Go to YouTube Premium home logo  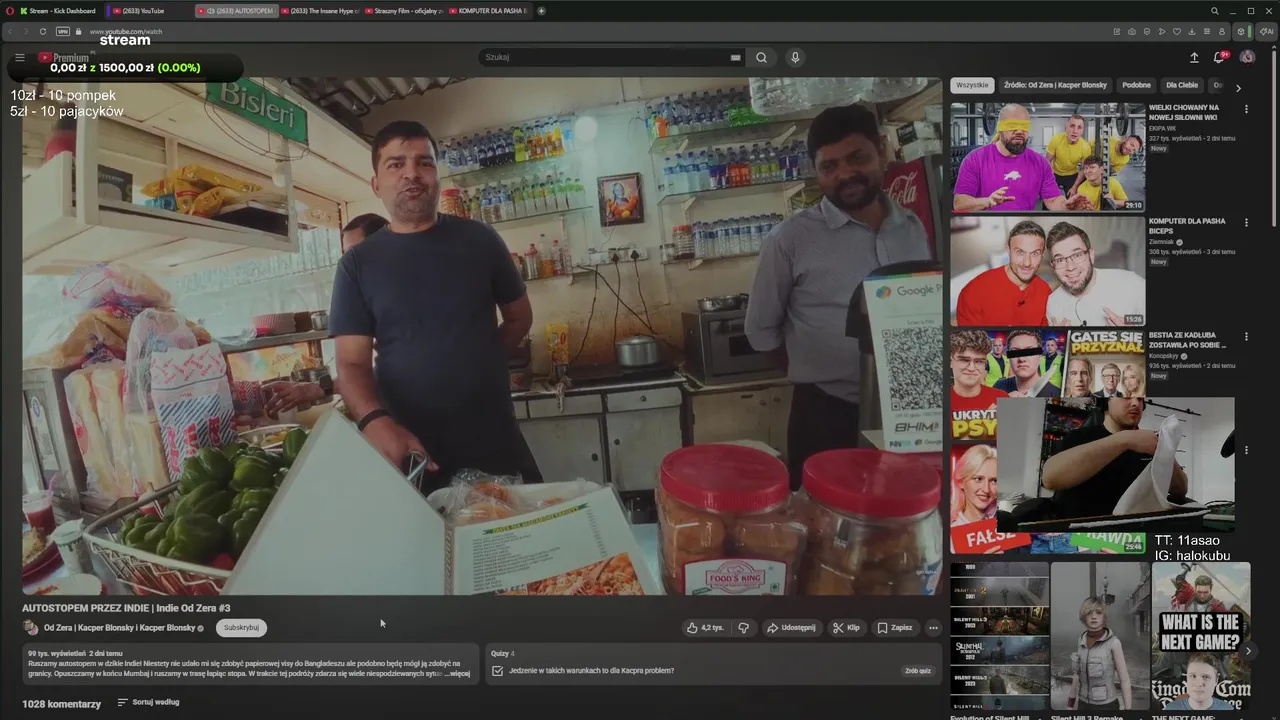click(x=64, y=58)
